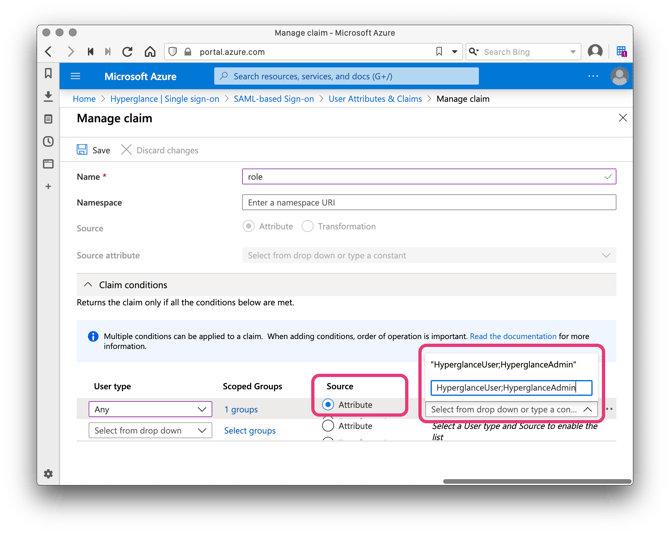This screenshot has width=670, height=534.
Task: Click Select groups link
Action: 250,431
